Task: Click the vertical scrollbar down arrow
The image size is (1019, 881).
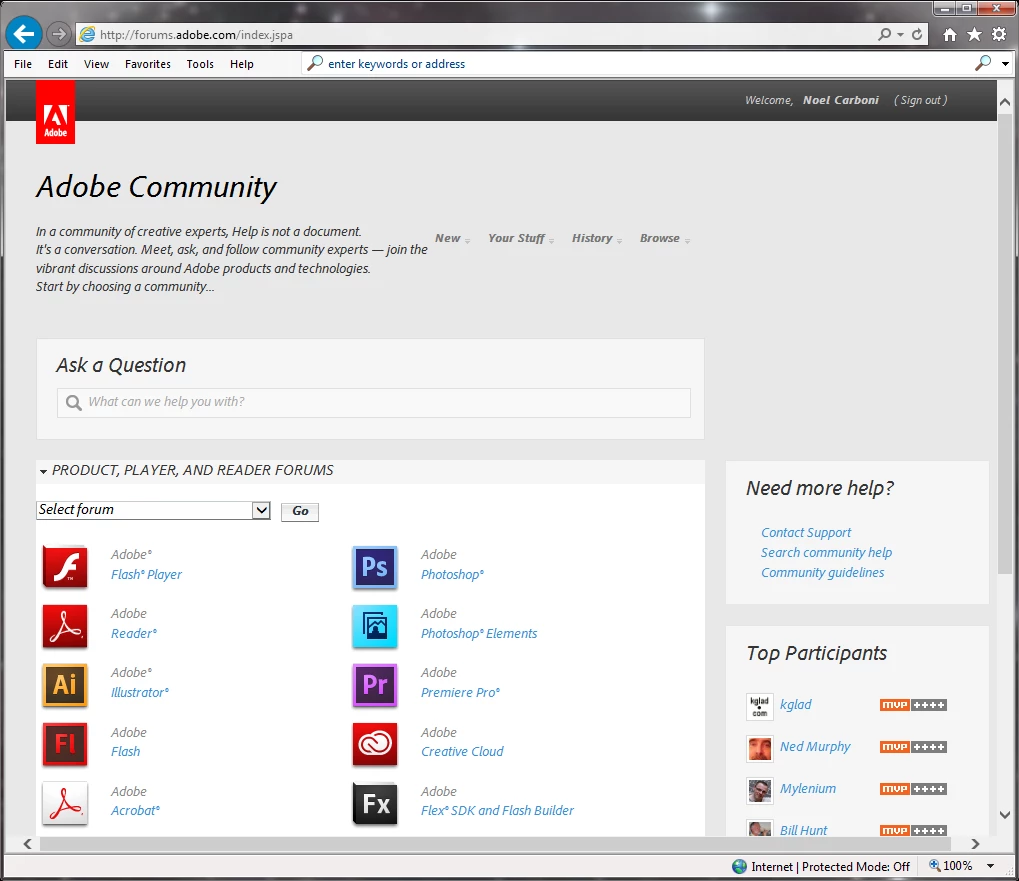Action: point(1005,815)
